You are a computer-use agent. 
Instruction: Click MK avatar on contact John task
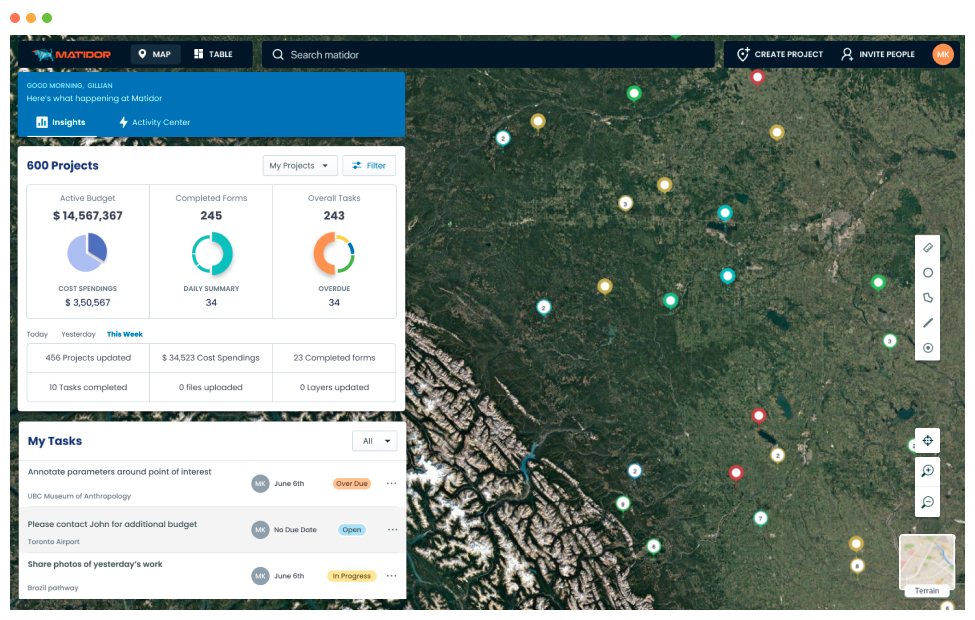[x=260, y=530]
